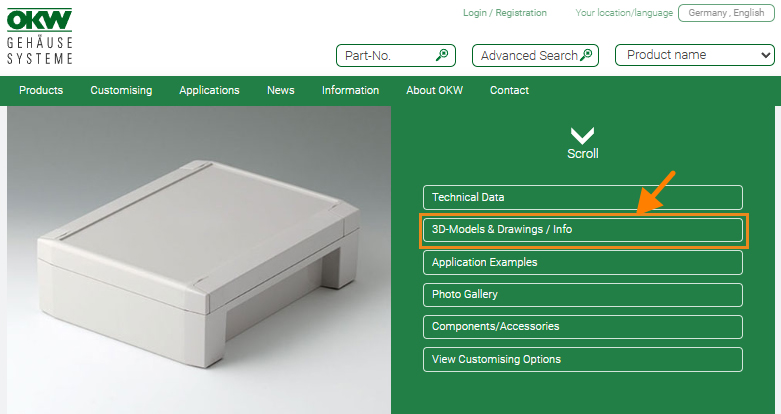Open the Products menu

click(x=41, y=90)
